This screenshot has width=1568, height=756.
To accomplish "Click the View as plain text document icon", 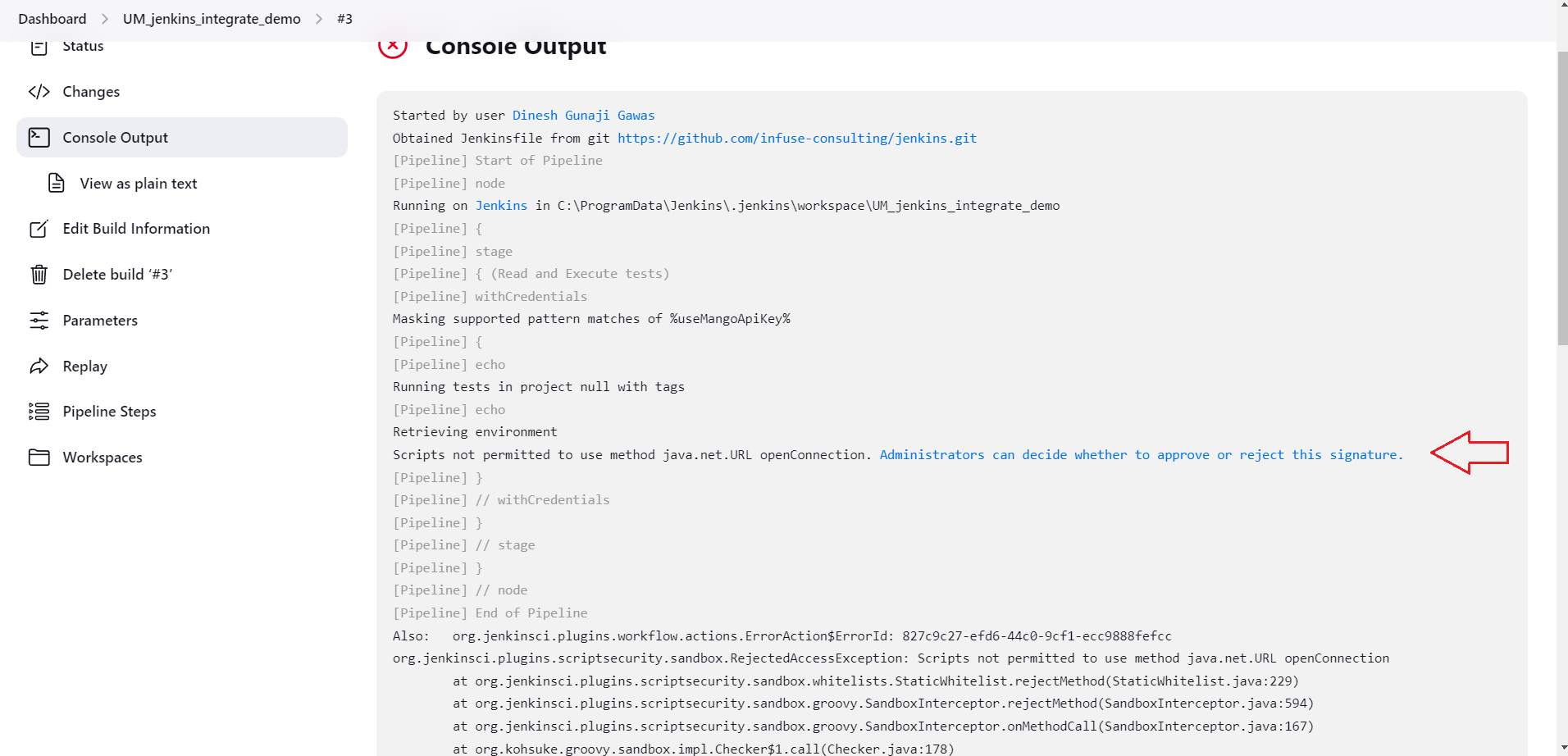I will (x=56, y=183).
